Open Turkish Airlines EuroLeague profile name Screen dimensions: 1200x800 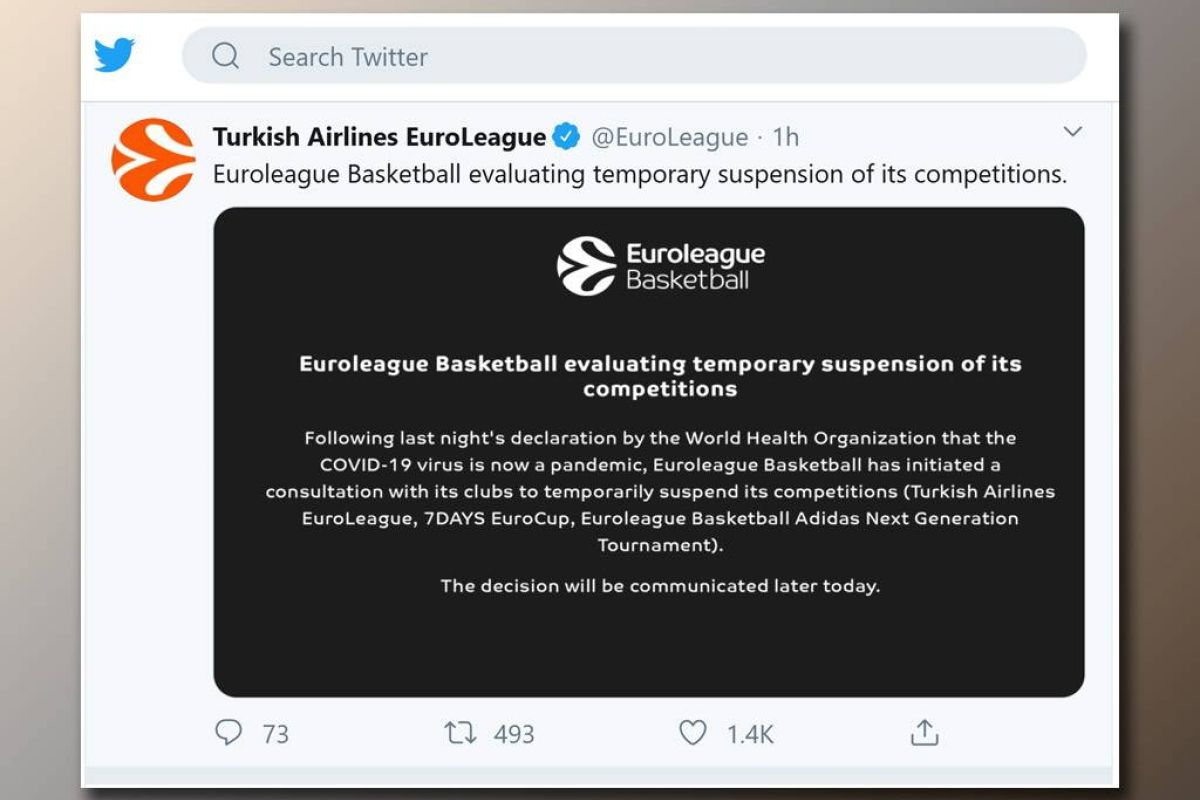click(x=379, y=137)
